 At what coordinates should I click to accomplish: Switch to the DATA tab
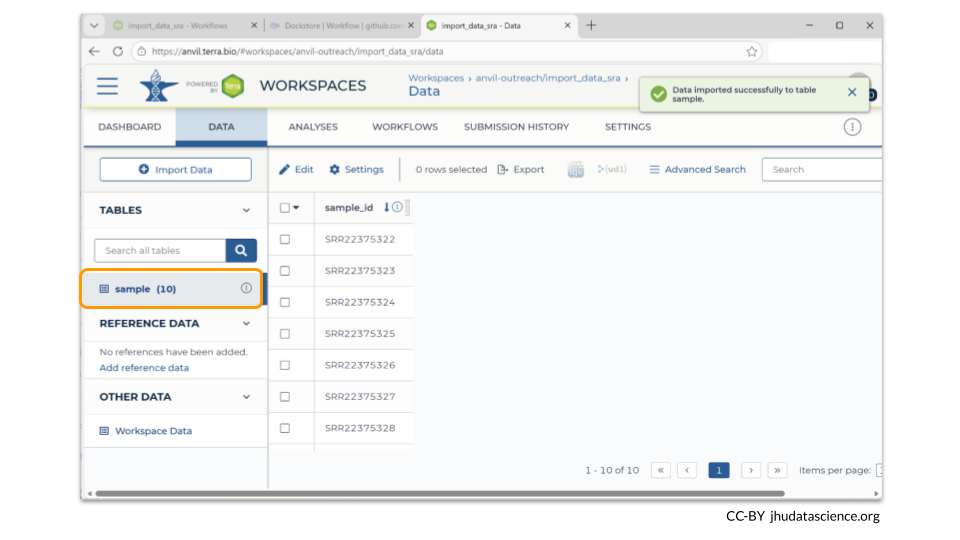(x=221, y=127)
